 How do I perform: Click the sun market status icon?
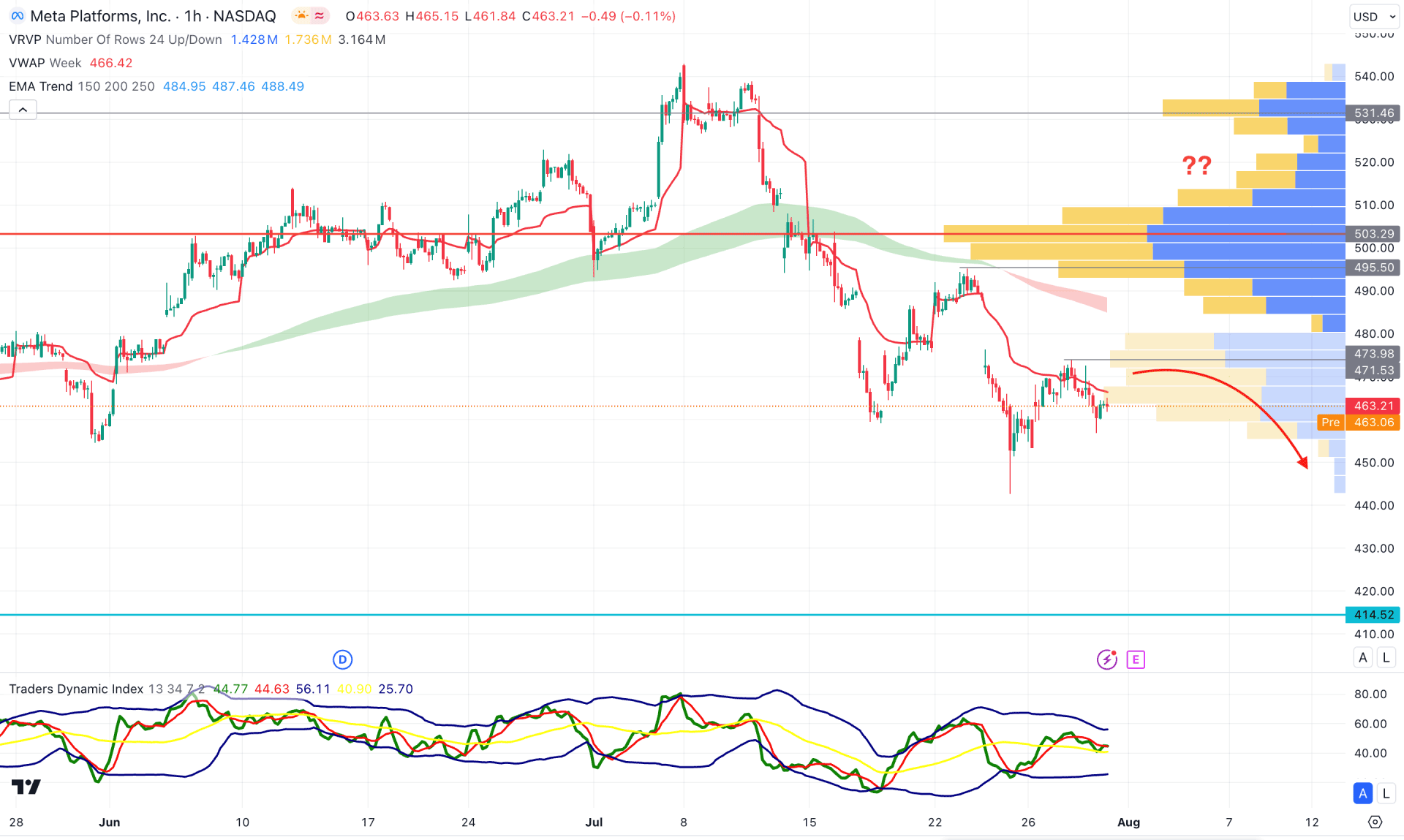(301, 16)
